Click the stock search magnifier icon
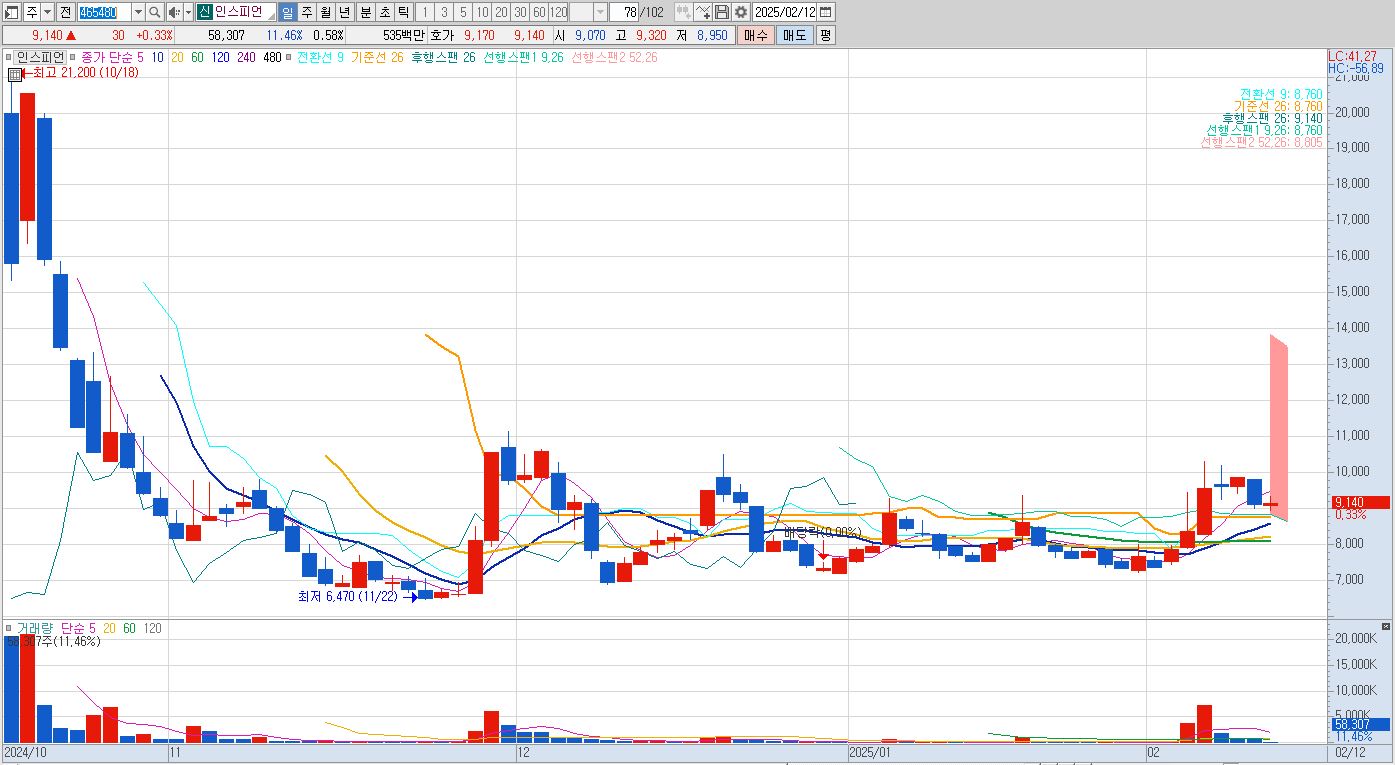Image resolution: width=1395 pixels, height=765 pixels. click(x=155, y=12)
